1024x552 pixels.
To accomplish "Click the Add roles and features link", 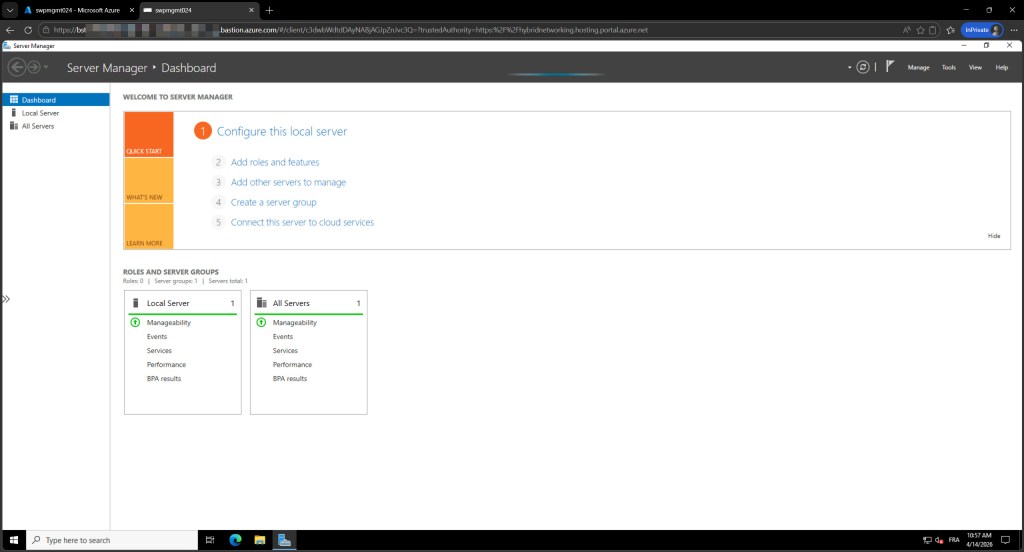I will 275,162.
